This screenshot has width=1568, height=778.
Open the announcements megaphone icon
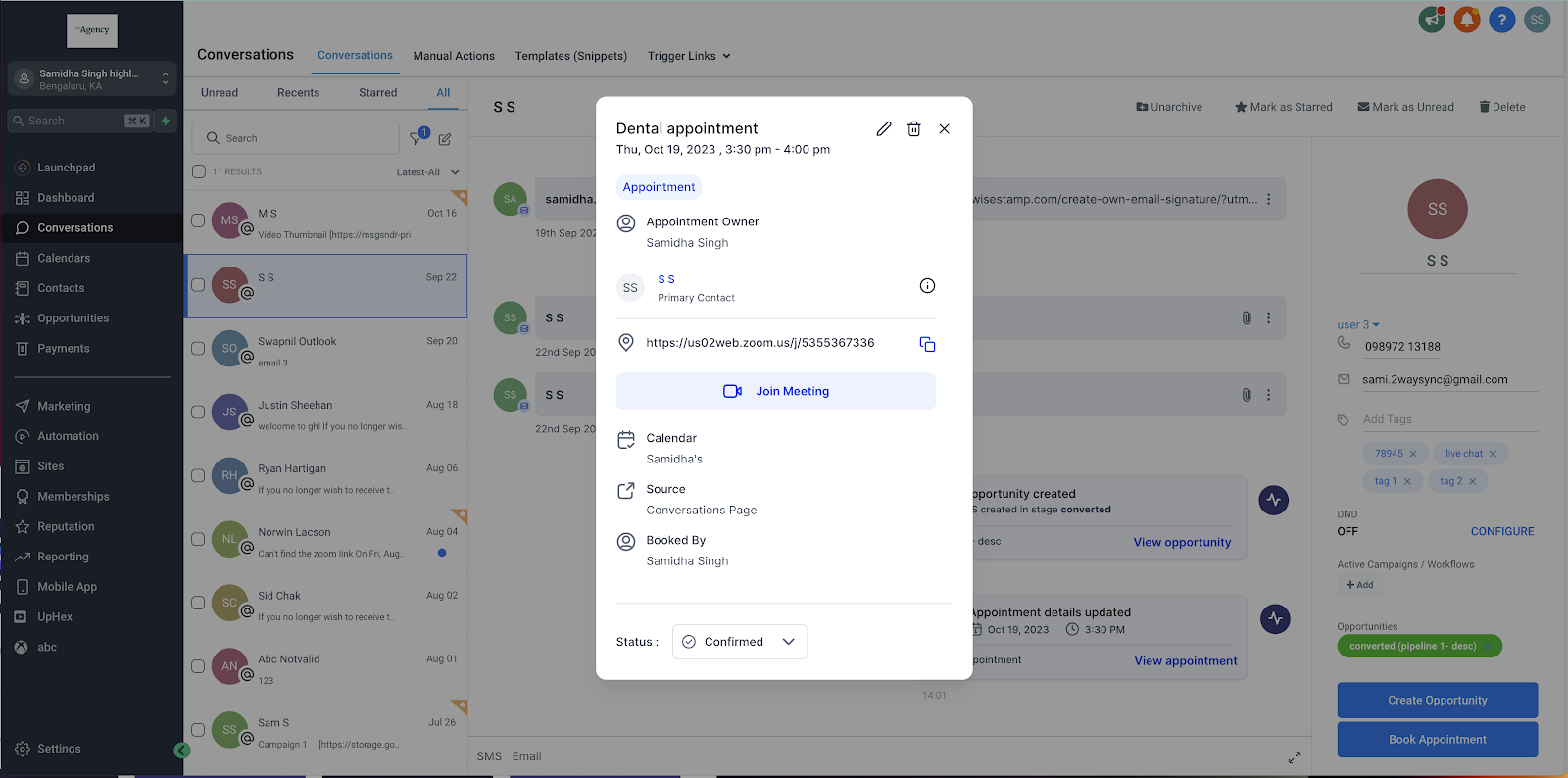pyautogui.click(x=1432, y=20)
